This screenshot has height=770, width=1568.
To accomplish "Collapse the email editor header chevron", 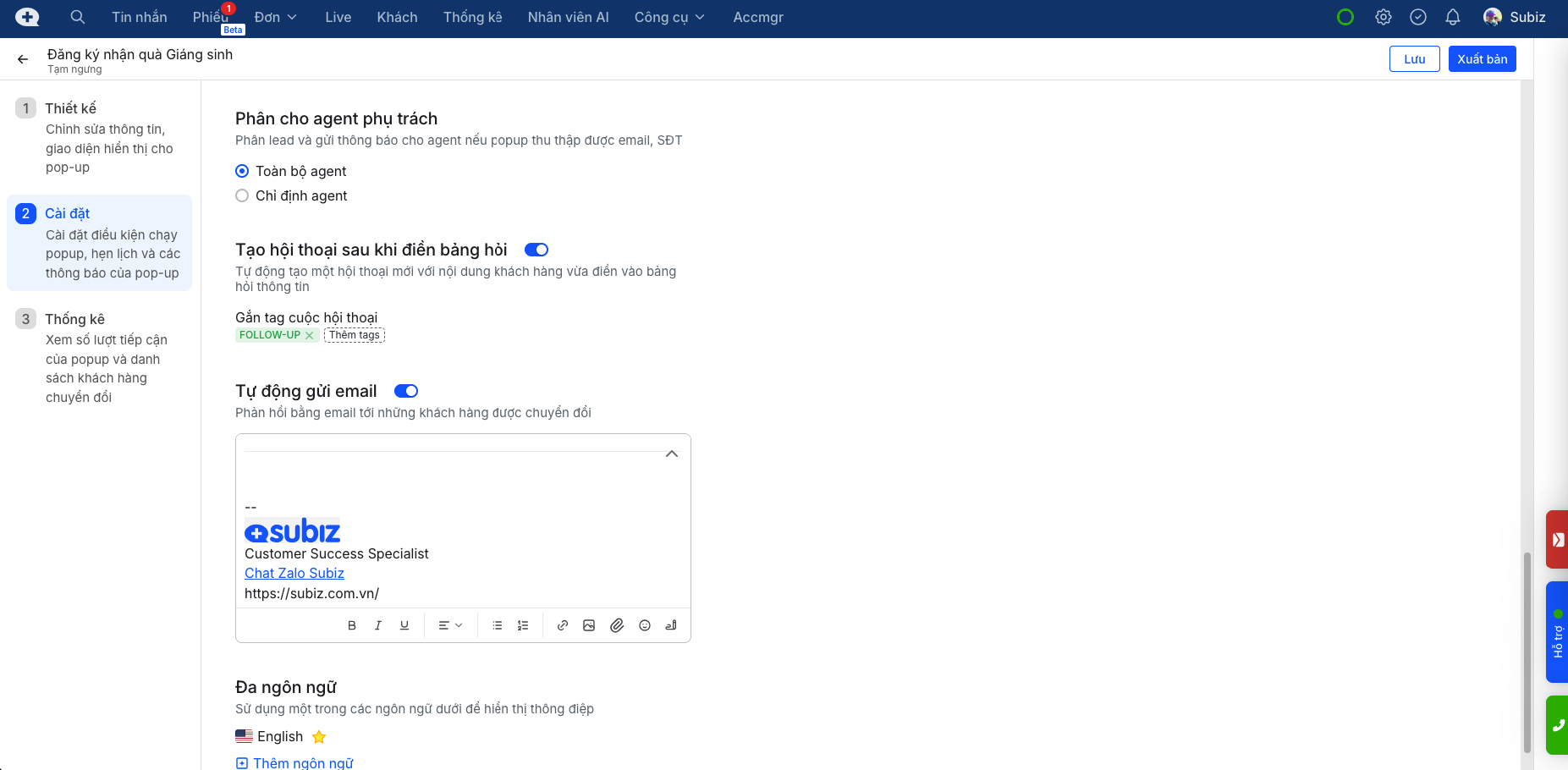I will [x=672, y=454].
